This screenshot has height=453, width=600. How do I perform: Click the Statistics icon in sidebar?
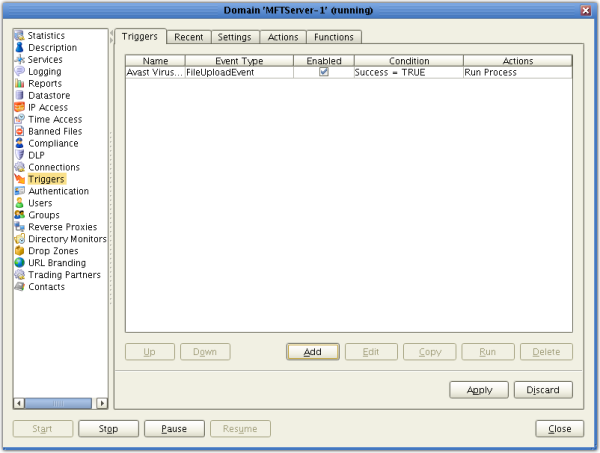coord(19,36)
